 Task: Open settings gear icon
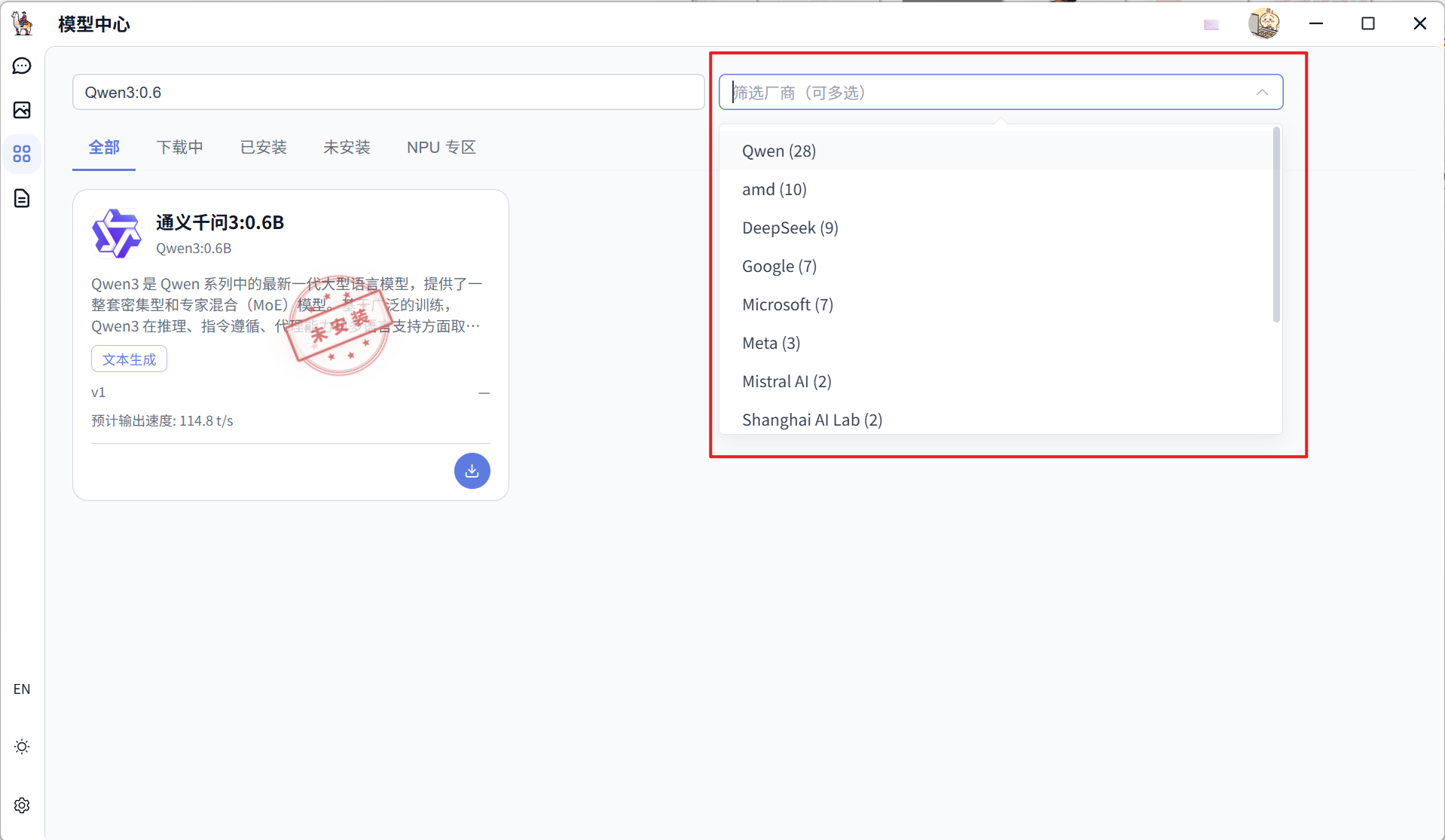tap(22, 805)
